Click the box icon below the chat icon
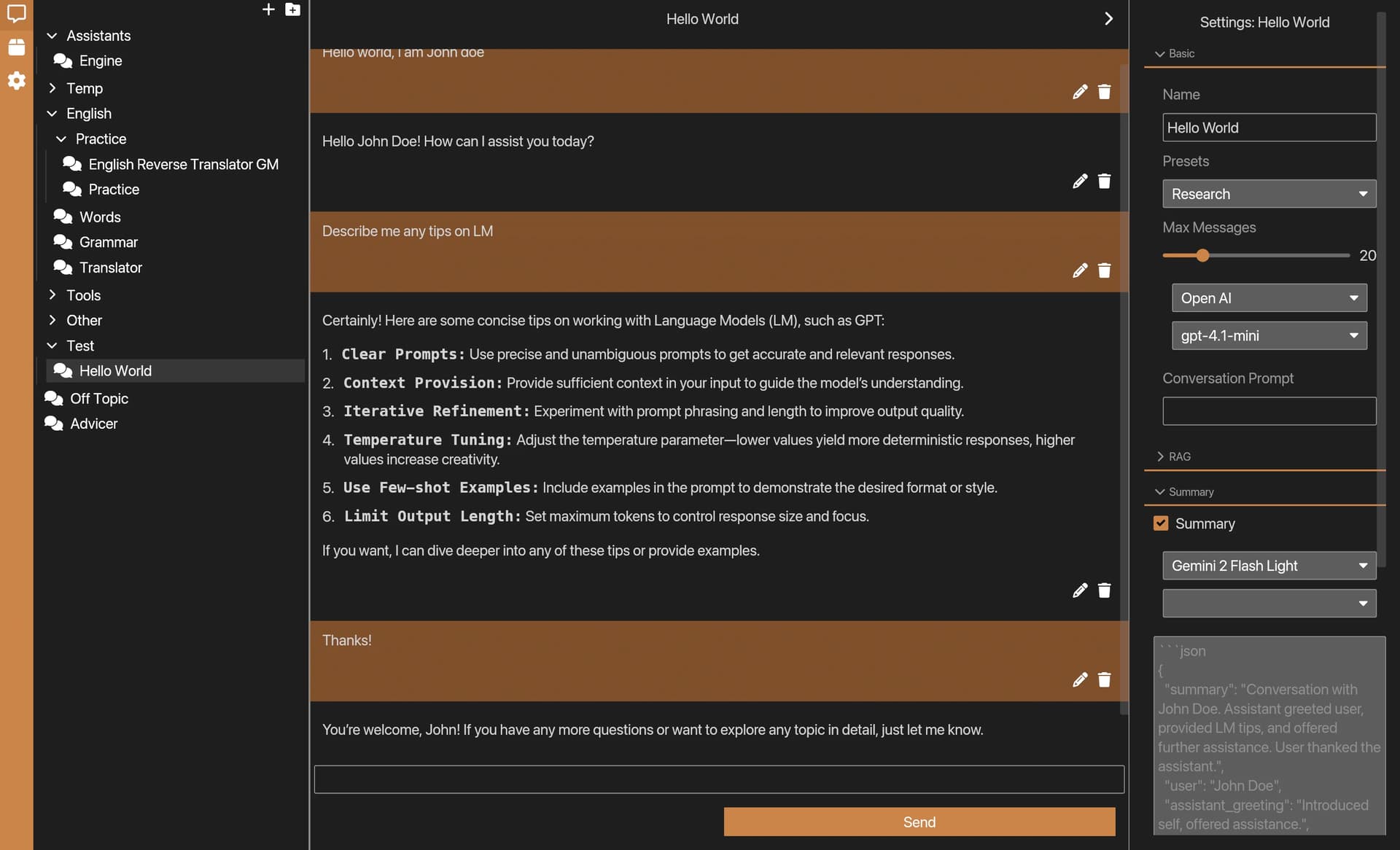The width and height of the screenshot is (1400, 850). point(16,47)
